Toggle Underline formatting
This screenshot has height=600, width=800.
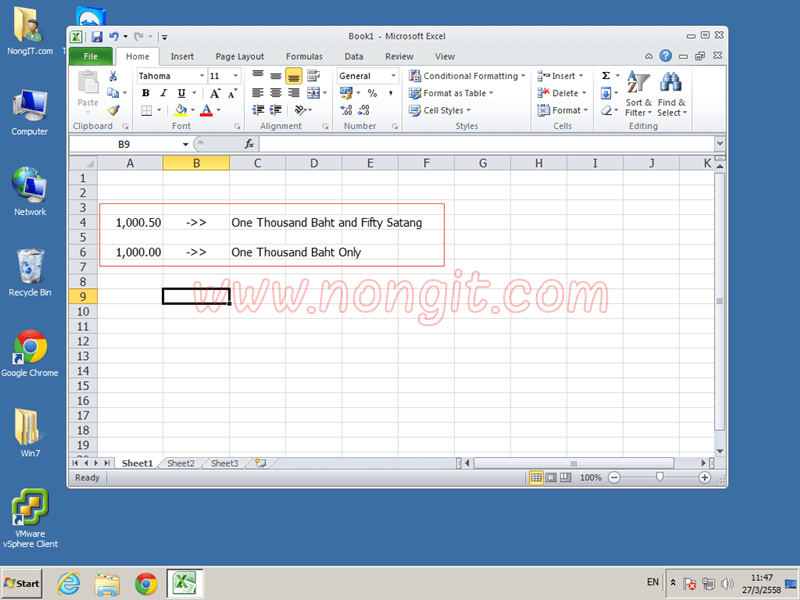point(181,93)
